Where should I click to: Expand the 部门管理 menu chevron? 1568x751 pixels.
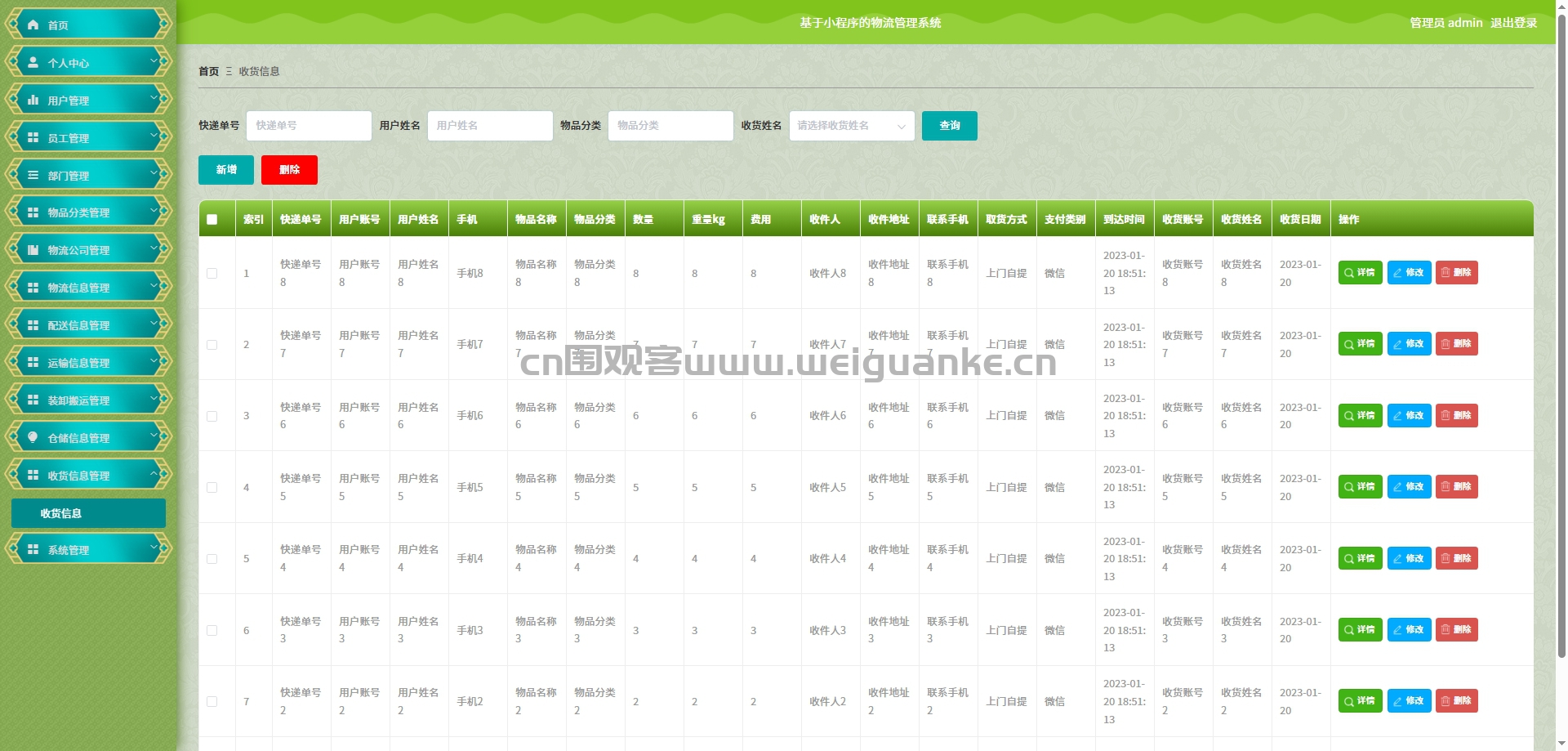(154, 174)
